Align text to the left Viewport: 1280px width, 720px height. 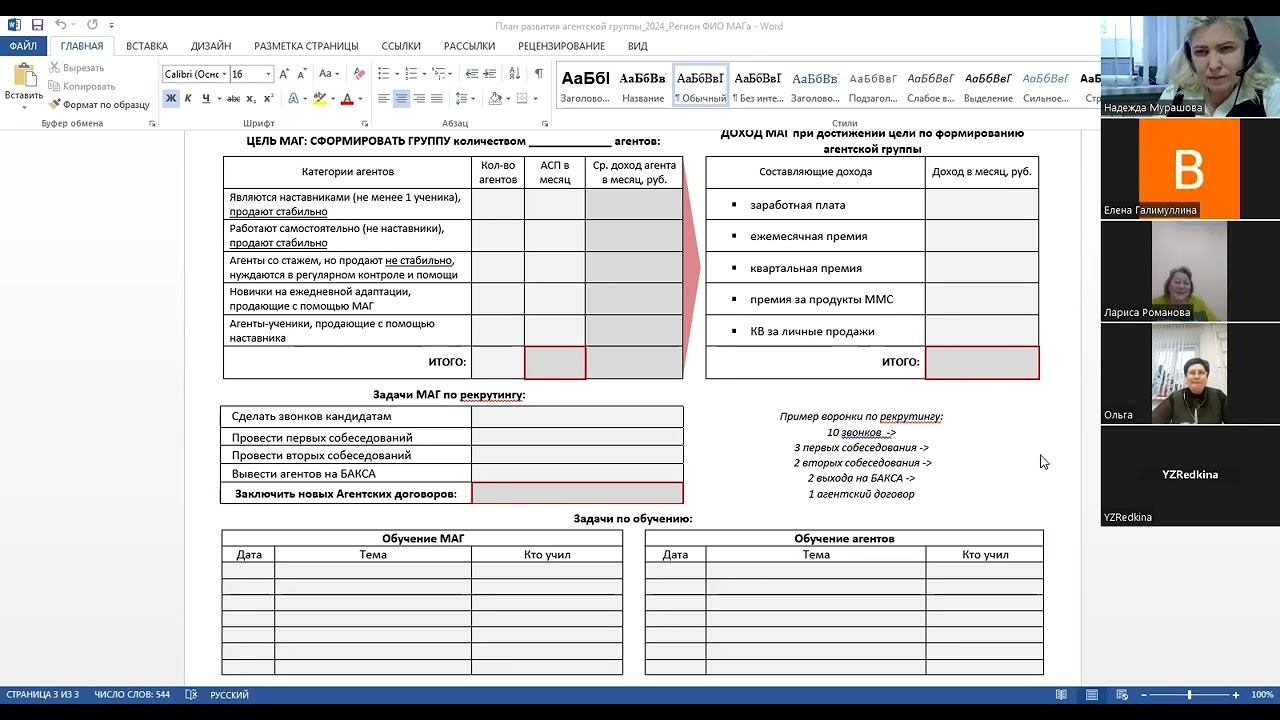click(383, 98)
